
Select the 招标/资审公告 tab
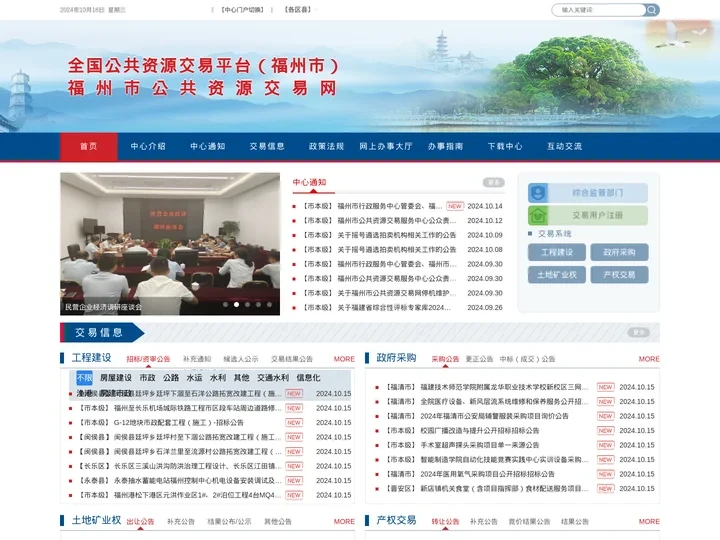(148, 359)
